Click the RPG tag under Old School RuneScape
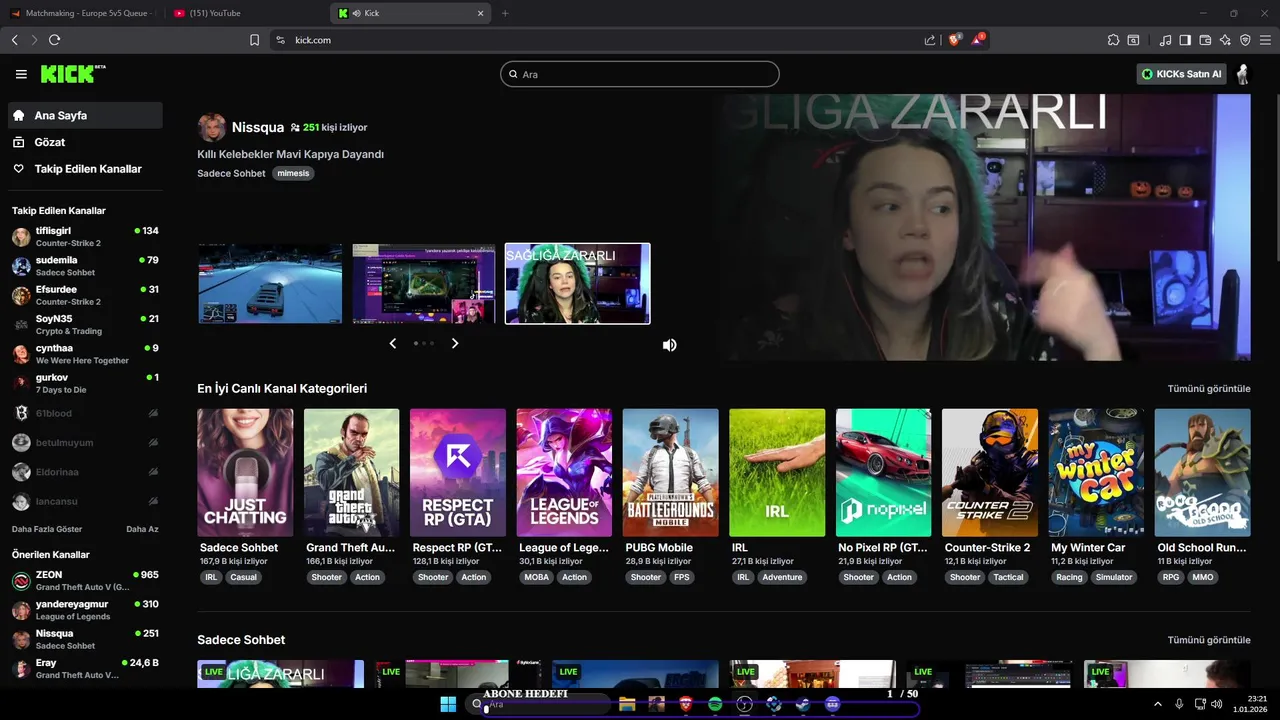This screenshot has height=720, width=1280. click(1170, 577)
